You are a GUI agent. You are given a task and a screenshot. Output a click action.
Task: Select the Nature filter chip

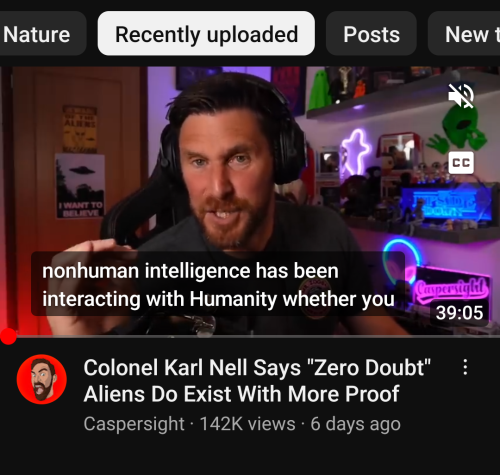[38, 33]
